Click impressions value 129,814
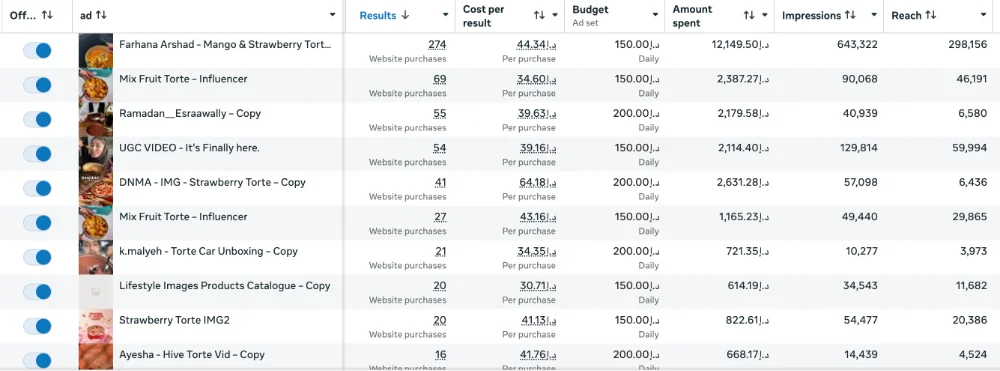 [x=857, y=148]
